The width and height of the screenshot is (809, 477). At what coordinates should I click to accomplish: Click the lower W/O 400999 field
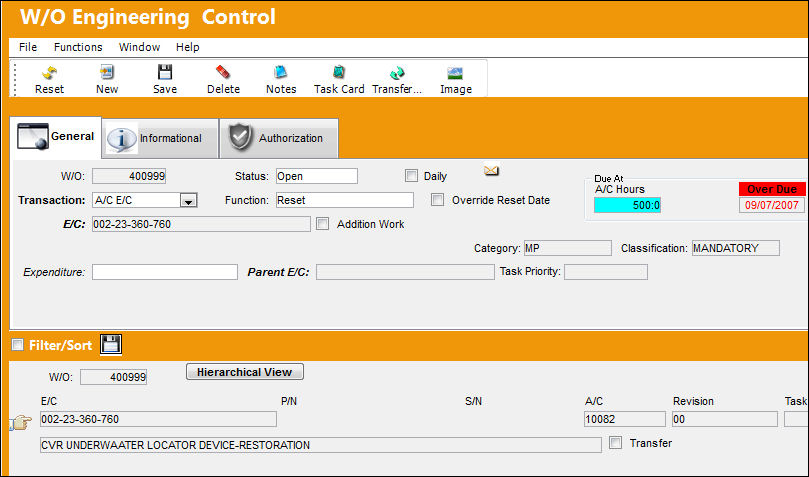click(114, 377)
